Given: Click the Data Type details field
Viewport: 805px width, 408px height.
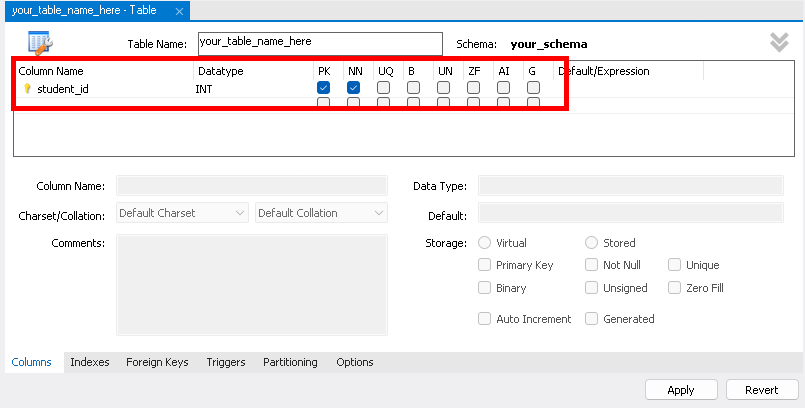Looking at the screenshot, I should pyautogui.click(x=631, y=186).
